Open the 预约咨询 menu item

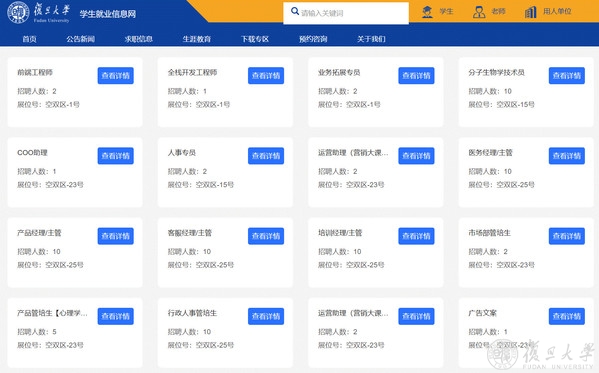click(313, 39)
